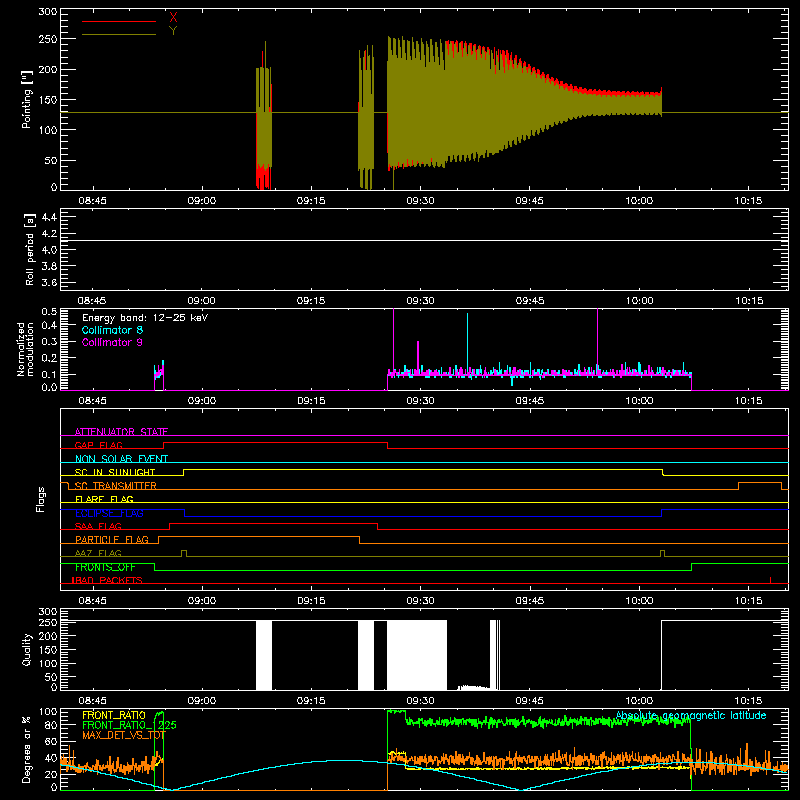Click the bad packets tick mark near 10:18

[770, 580]
